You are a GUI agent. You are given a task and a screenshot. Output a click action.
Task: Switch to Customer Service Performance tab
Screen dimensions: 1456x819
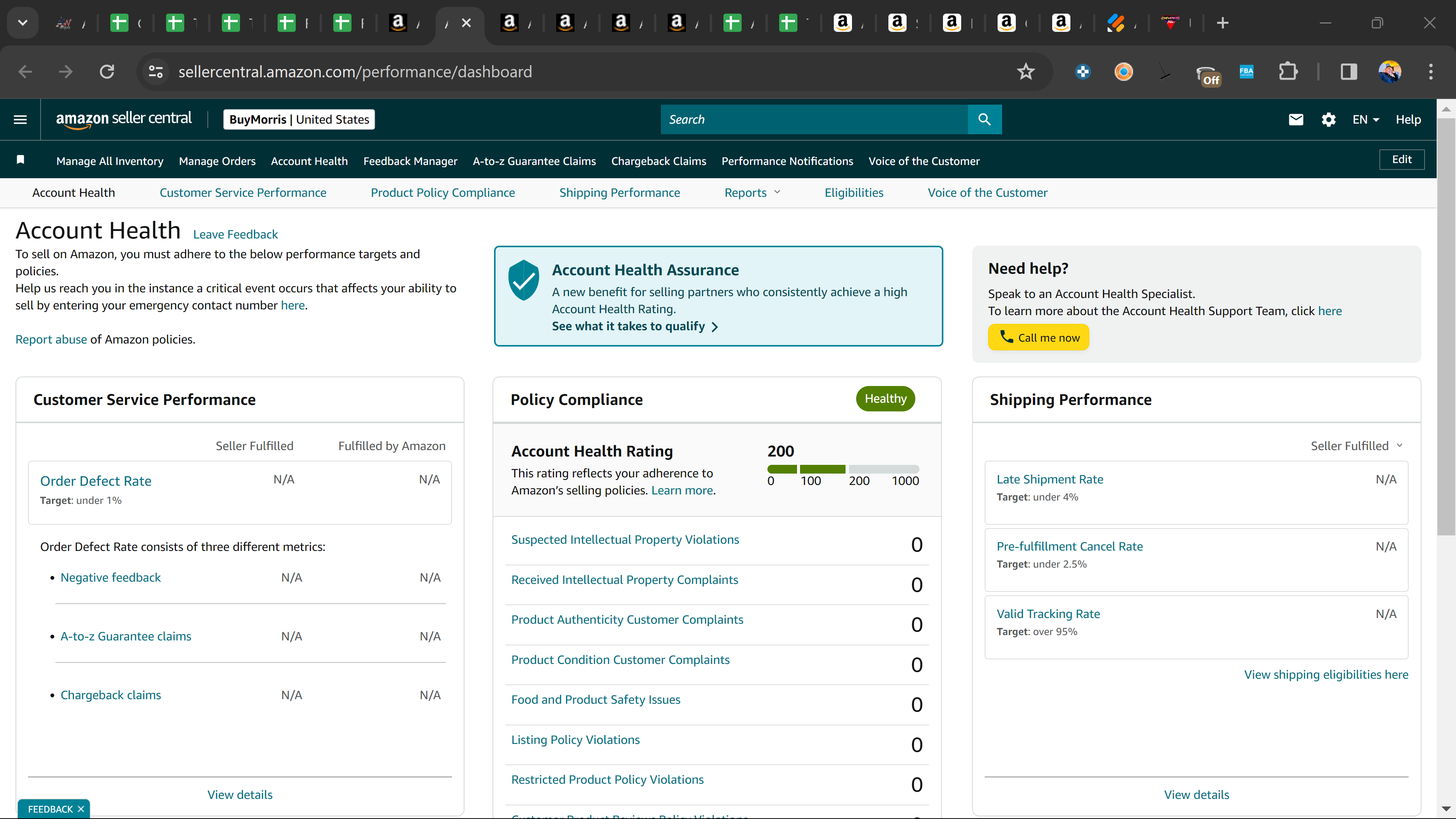click(243, 193)
